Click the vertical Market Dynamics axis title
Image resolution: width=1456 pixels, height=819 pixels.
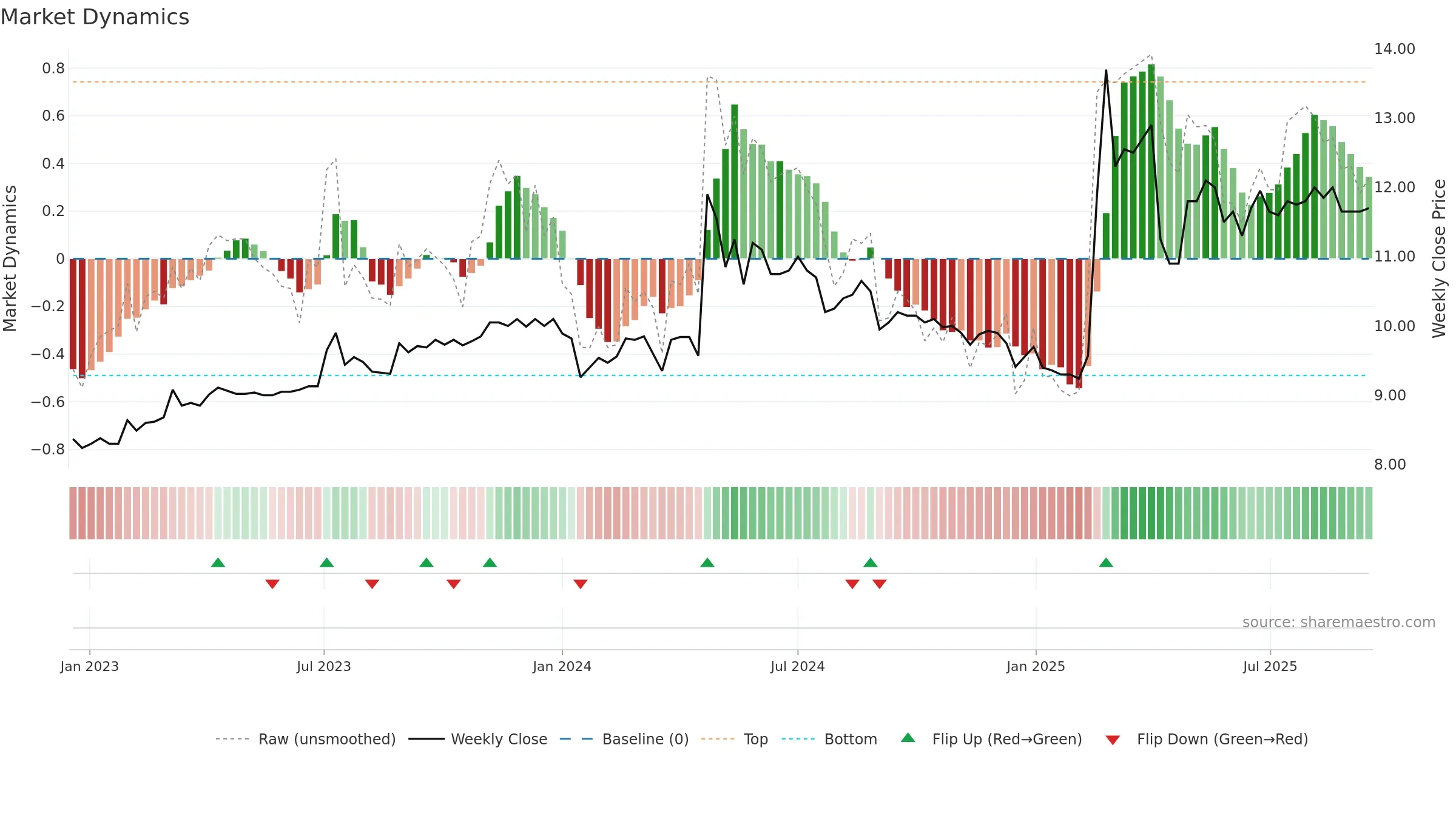[x=10, y=258]
